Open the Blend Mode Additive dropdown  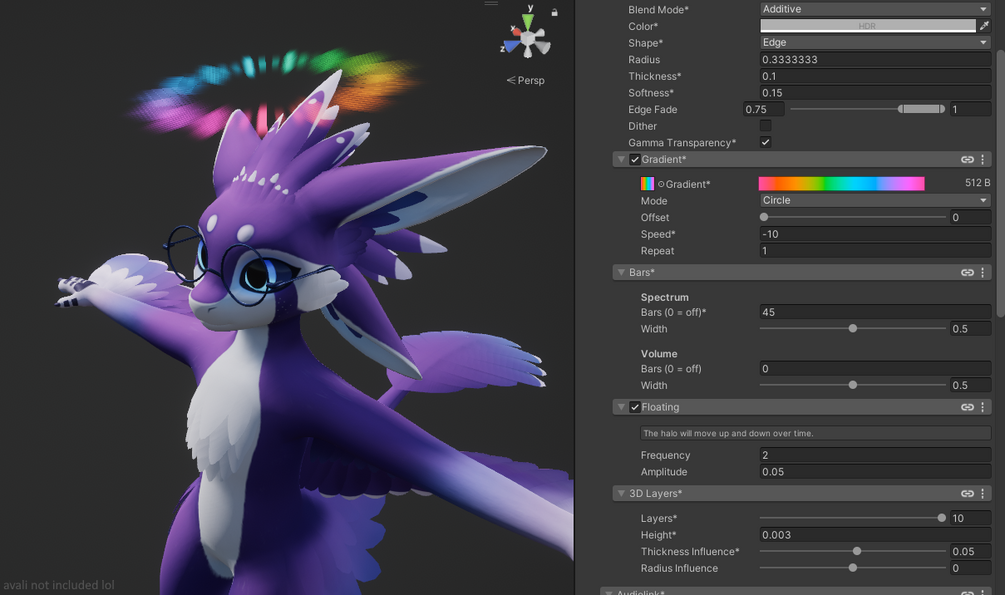click(x=875, y=9)
